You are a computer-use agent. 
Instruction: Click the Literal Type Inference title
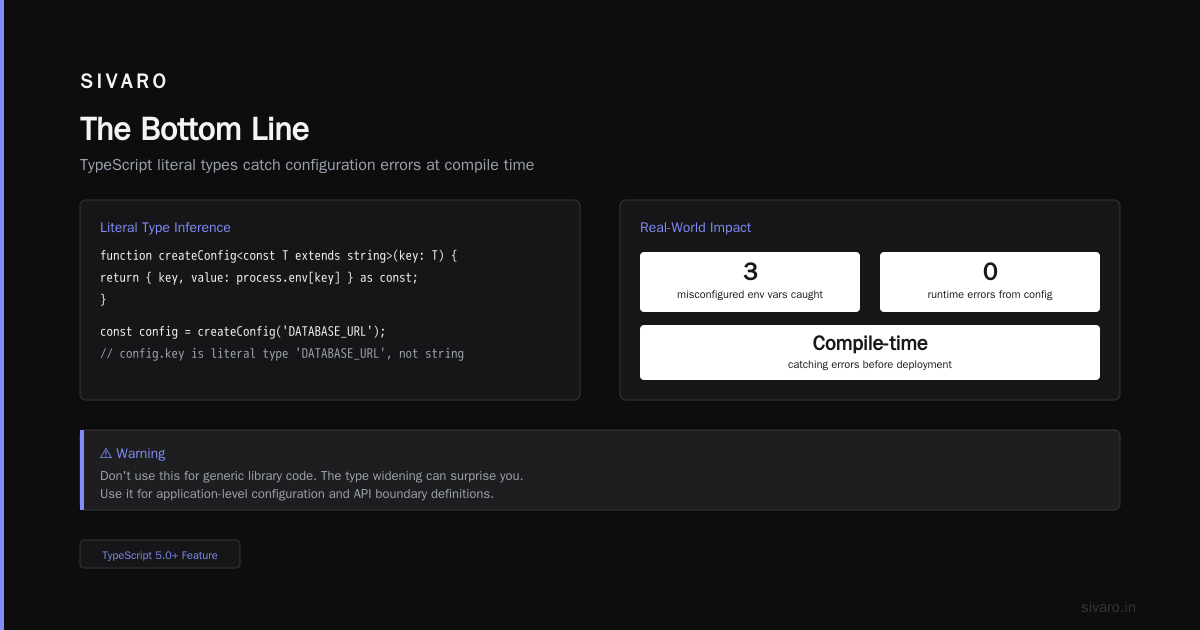click(x=165, y=228)
